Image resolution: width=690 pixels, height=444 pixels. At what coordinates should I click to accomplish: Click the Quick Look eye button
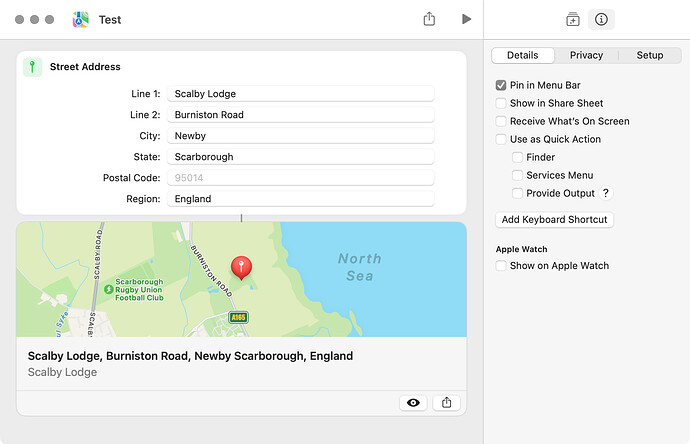click(413, 403)
